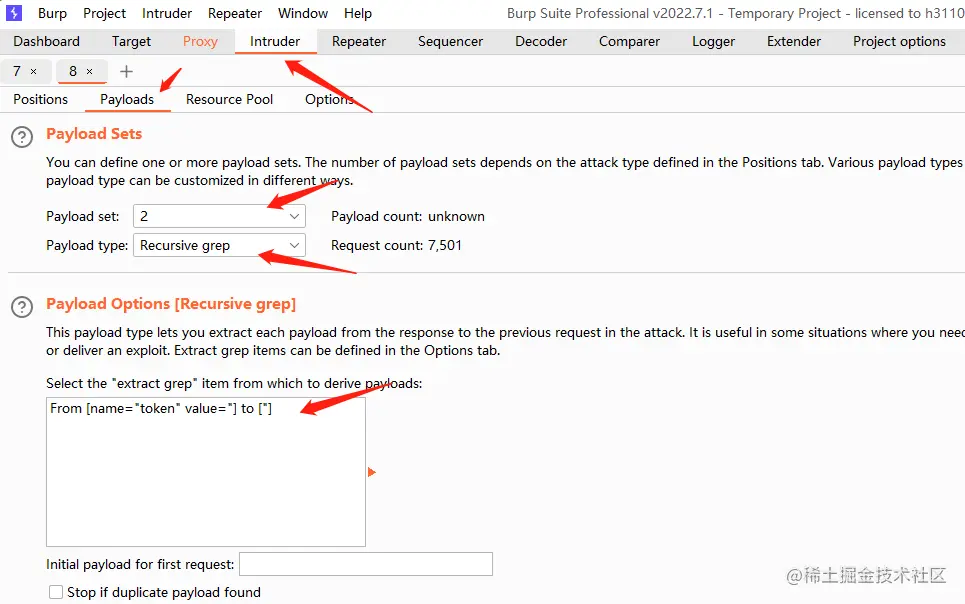Switch to the Comparer tab
The width and height of the screenshot is (965, 604).
630,41
